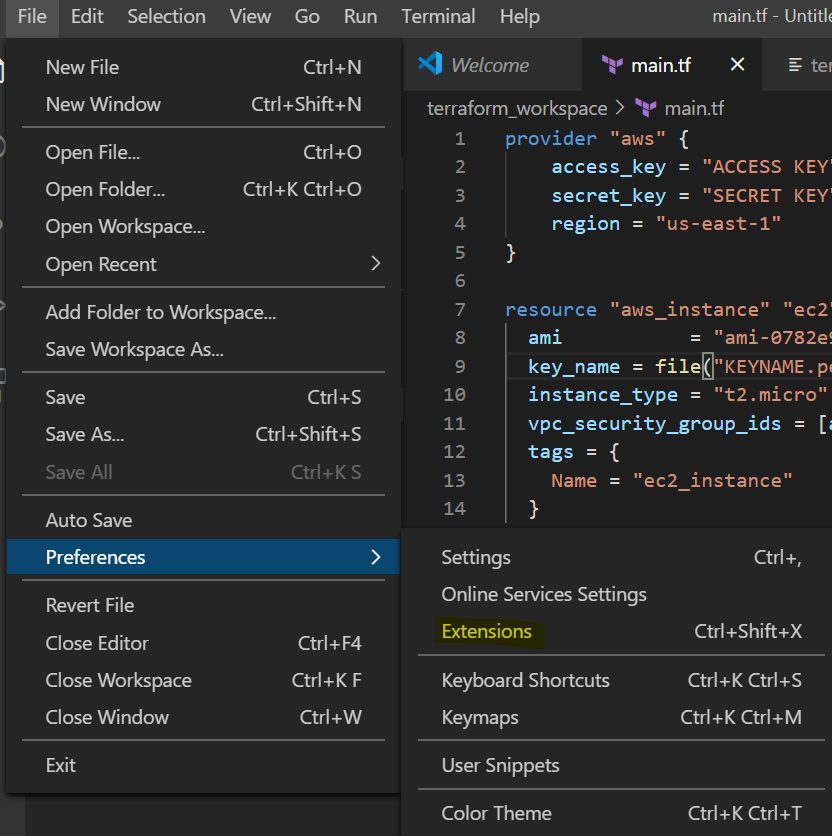This screenshot has width=832, height=836.
Task: Open the File menu in menu bar
Action: pos(32,17)
